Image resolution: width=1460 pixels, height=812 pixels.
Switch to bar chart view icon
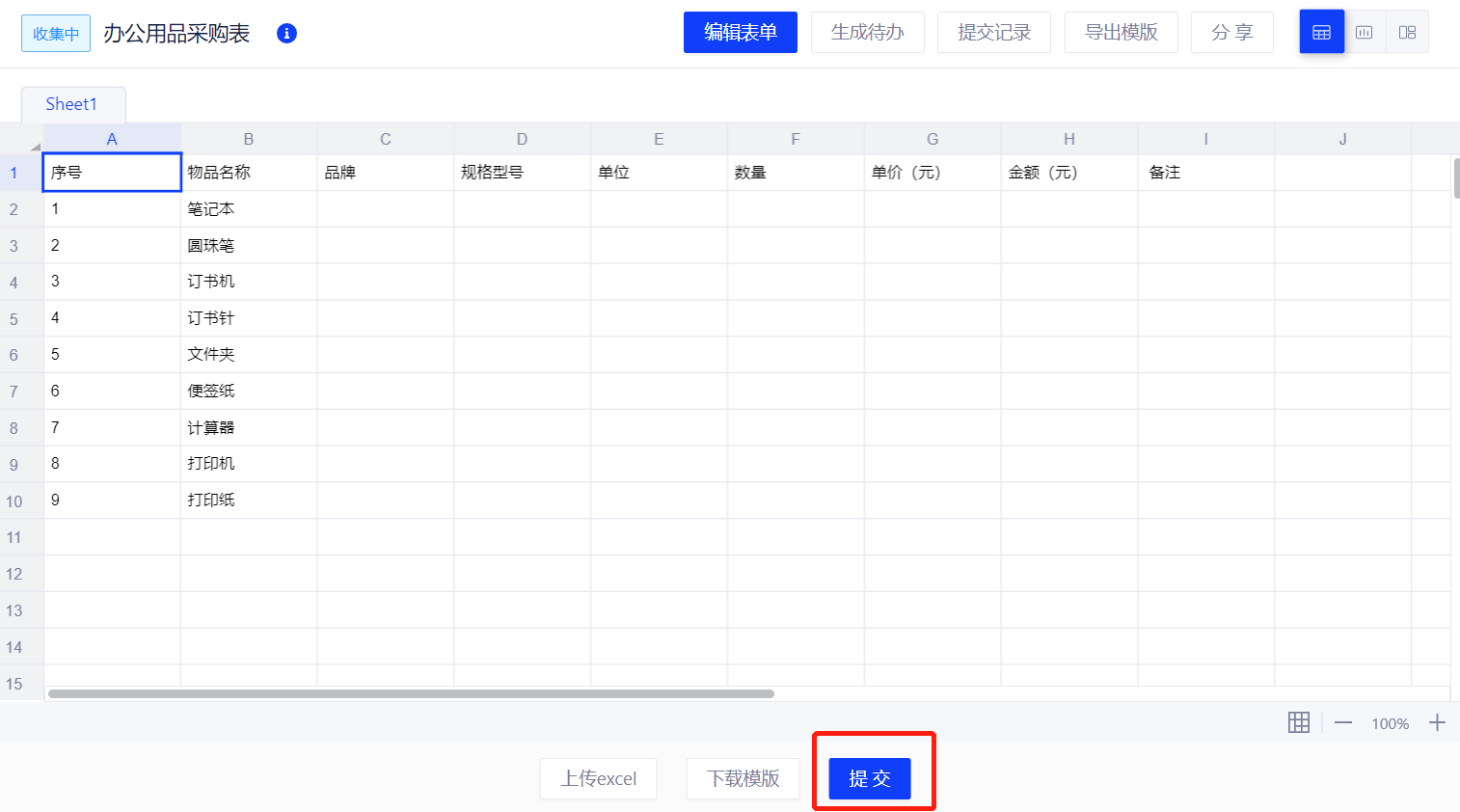[1364, 33]
